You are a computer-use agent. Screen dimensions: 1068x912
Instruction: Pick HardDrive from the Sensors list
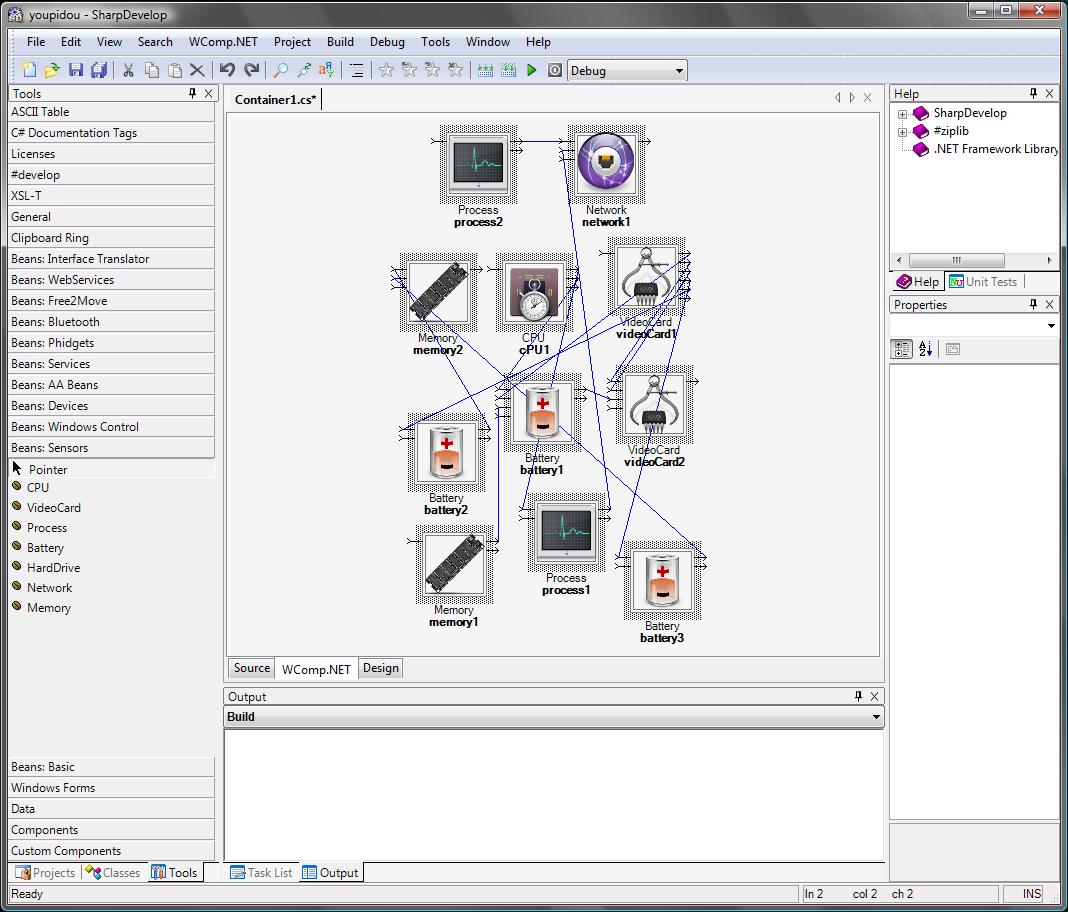pos(53,568)
